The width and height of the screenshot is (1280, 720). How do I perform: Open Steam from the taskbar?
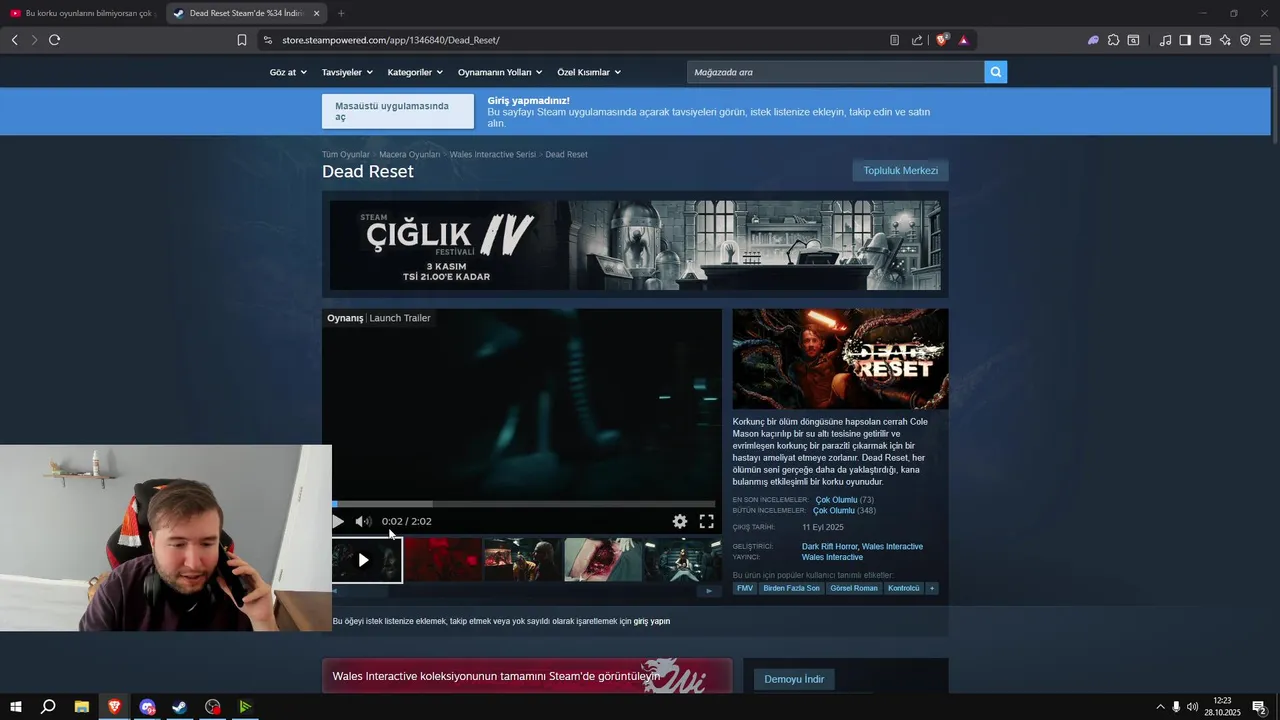pos(180,707)
